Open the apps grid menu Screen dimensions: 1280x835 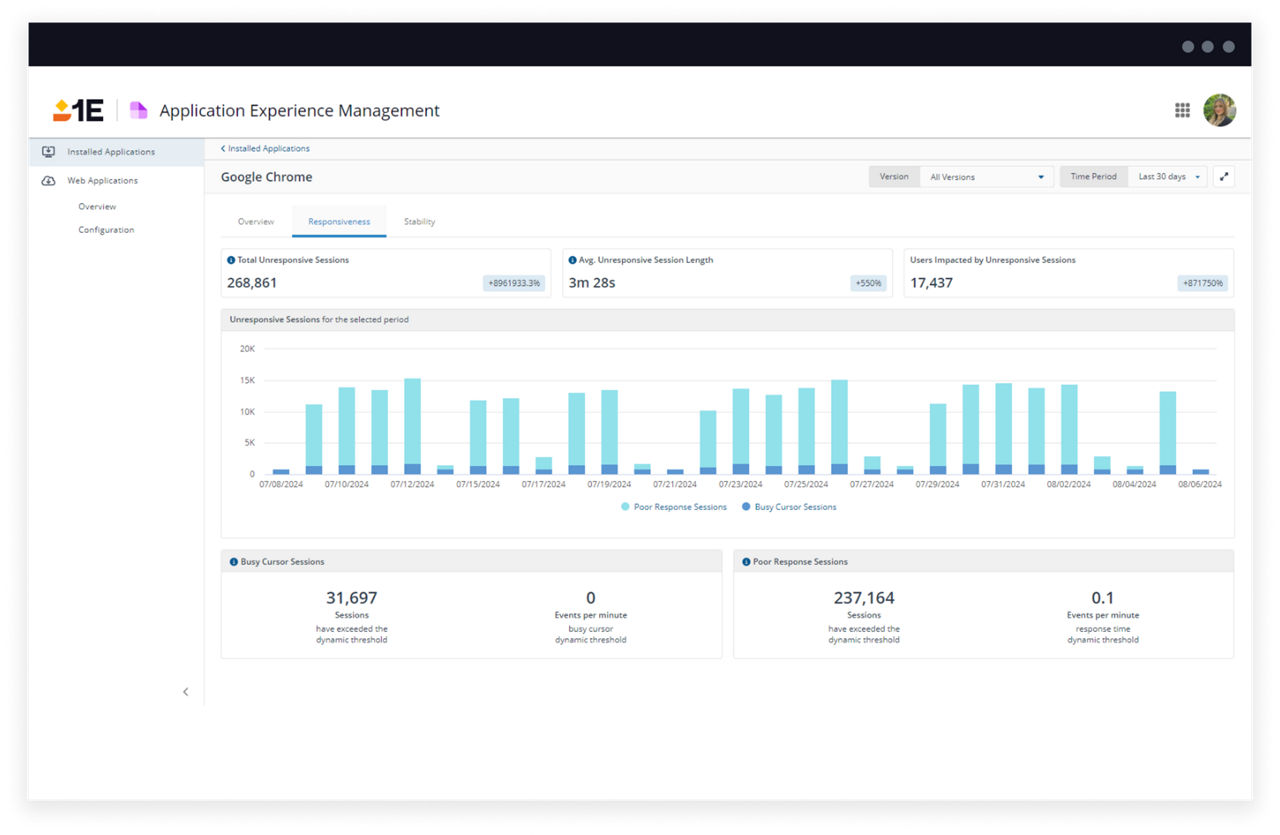(1182, 111)
